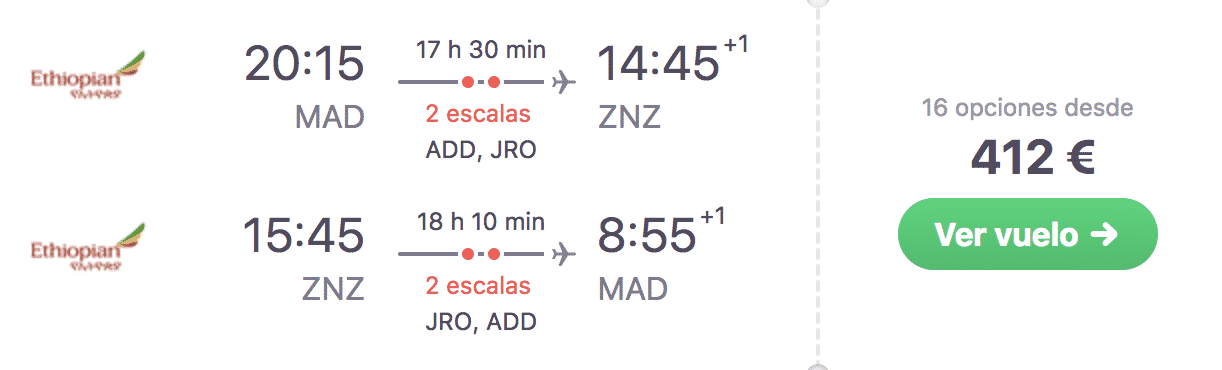Click the JRO, ADD stopover airports text
Screen dimensions: 1222x370
click(x=478, y=322)
